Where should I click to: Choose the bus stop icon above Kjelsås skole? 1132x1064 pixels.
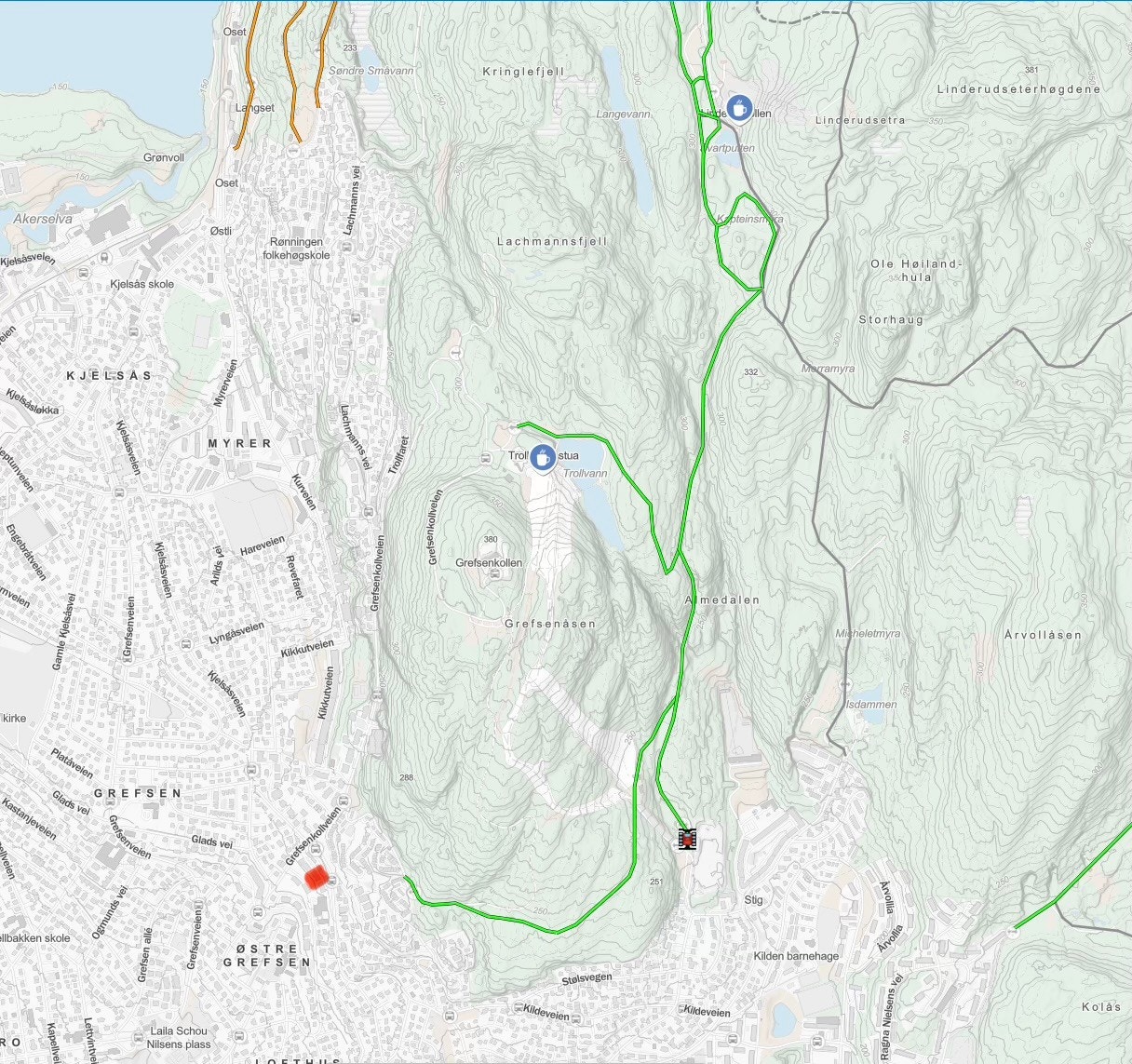point(84,273)
